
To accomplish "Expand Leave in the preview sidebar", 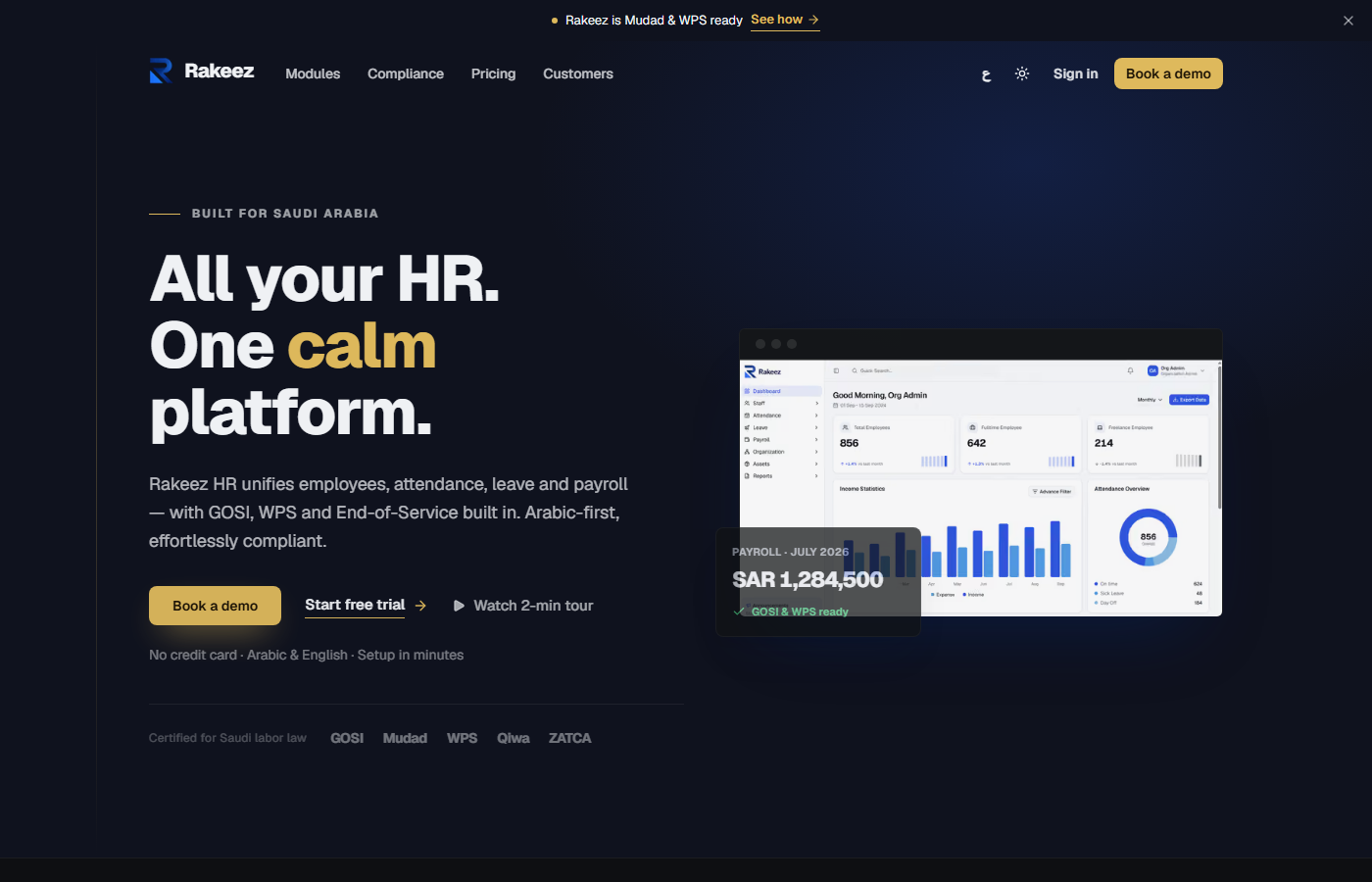I will tap(781, 427).
